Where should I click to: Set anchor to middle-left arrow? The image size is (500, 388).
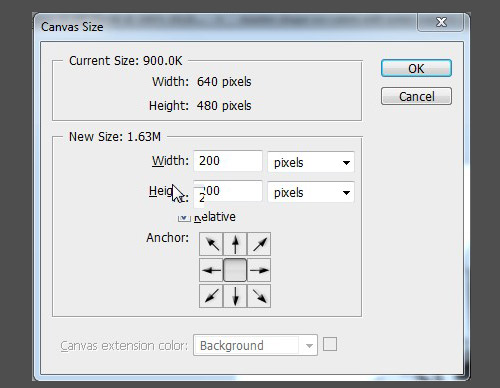(x=211, y=270)
